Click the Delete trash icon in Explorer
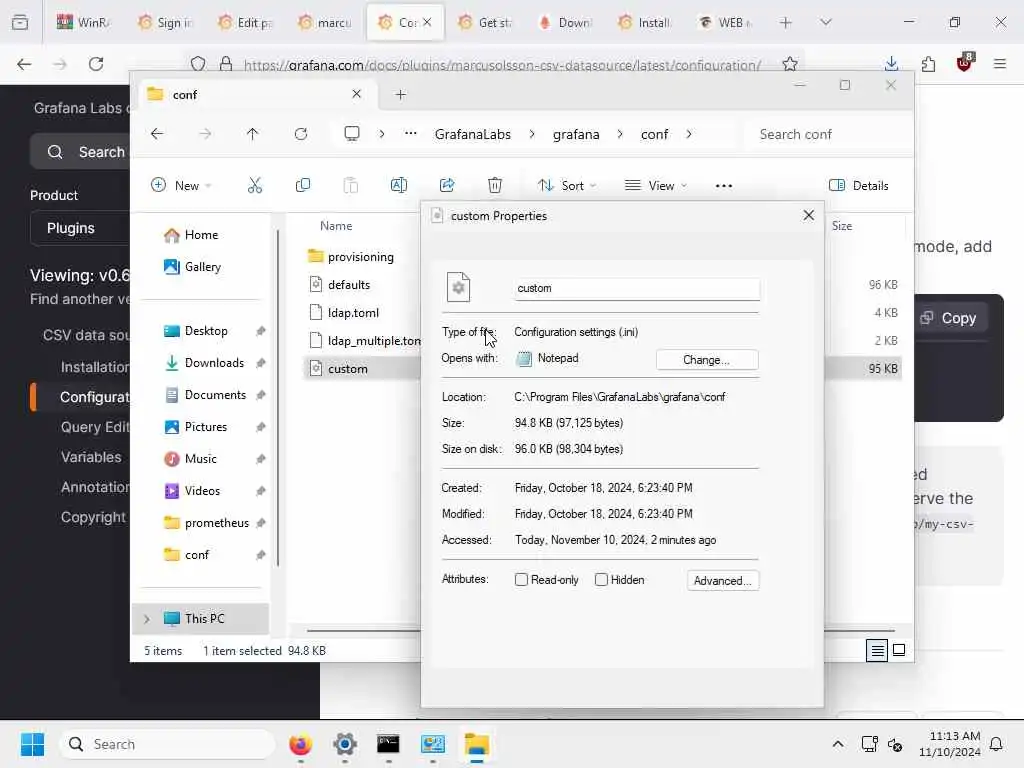 (495, 185)
